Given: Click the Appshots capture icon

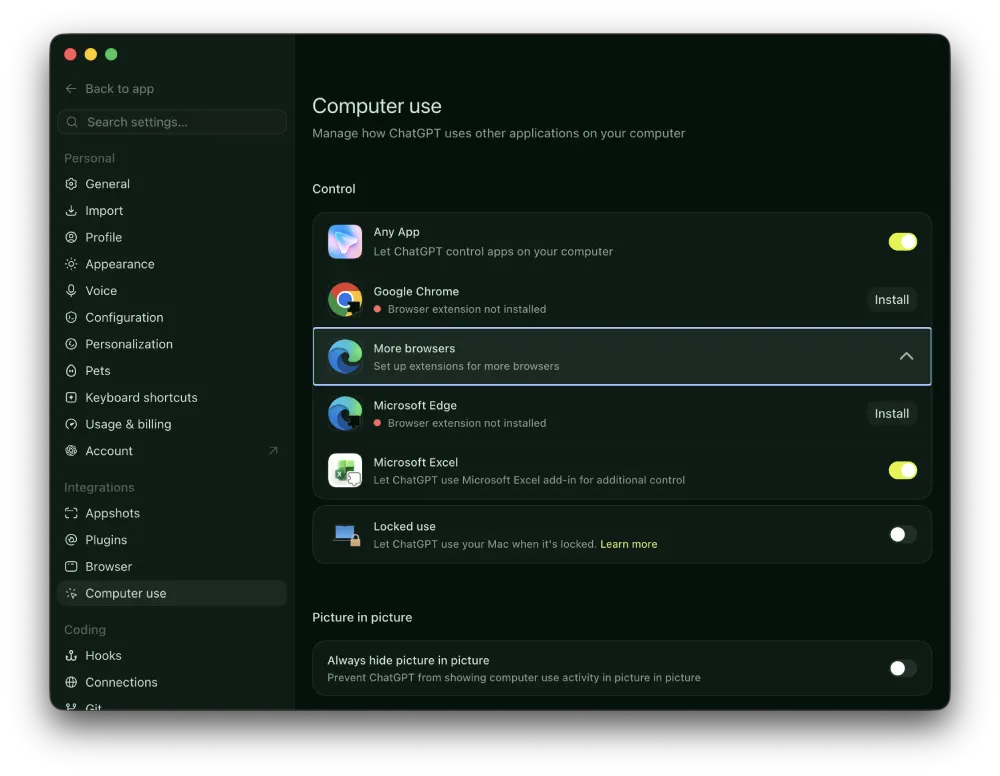Looking at the screenshot, I should pos(71,513).
